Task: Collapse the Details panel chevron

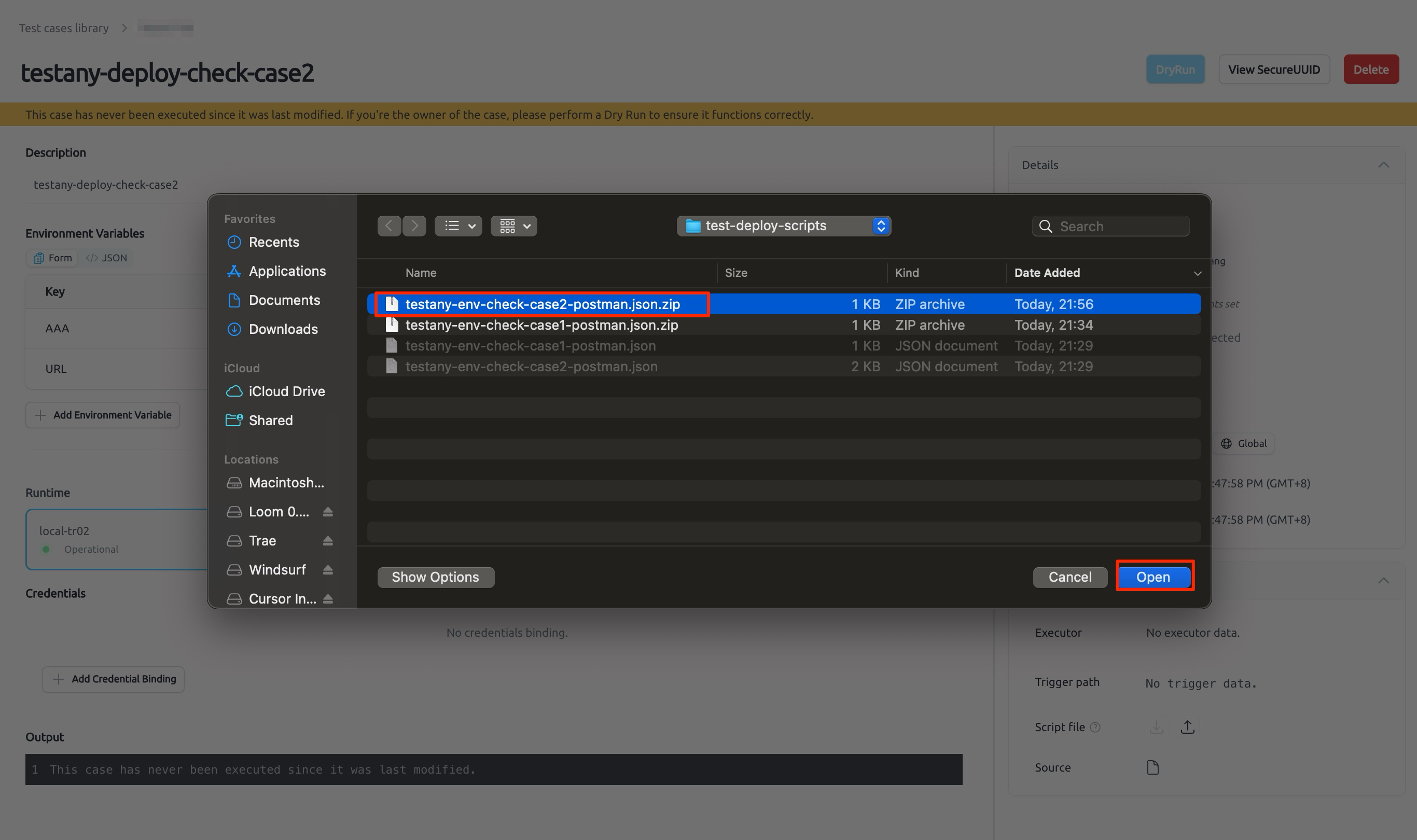Action: [x=1384, y=165]
